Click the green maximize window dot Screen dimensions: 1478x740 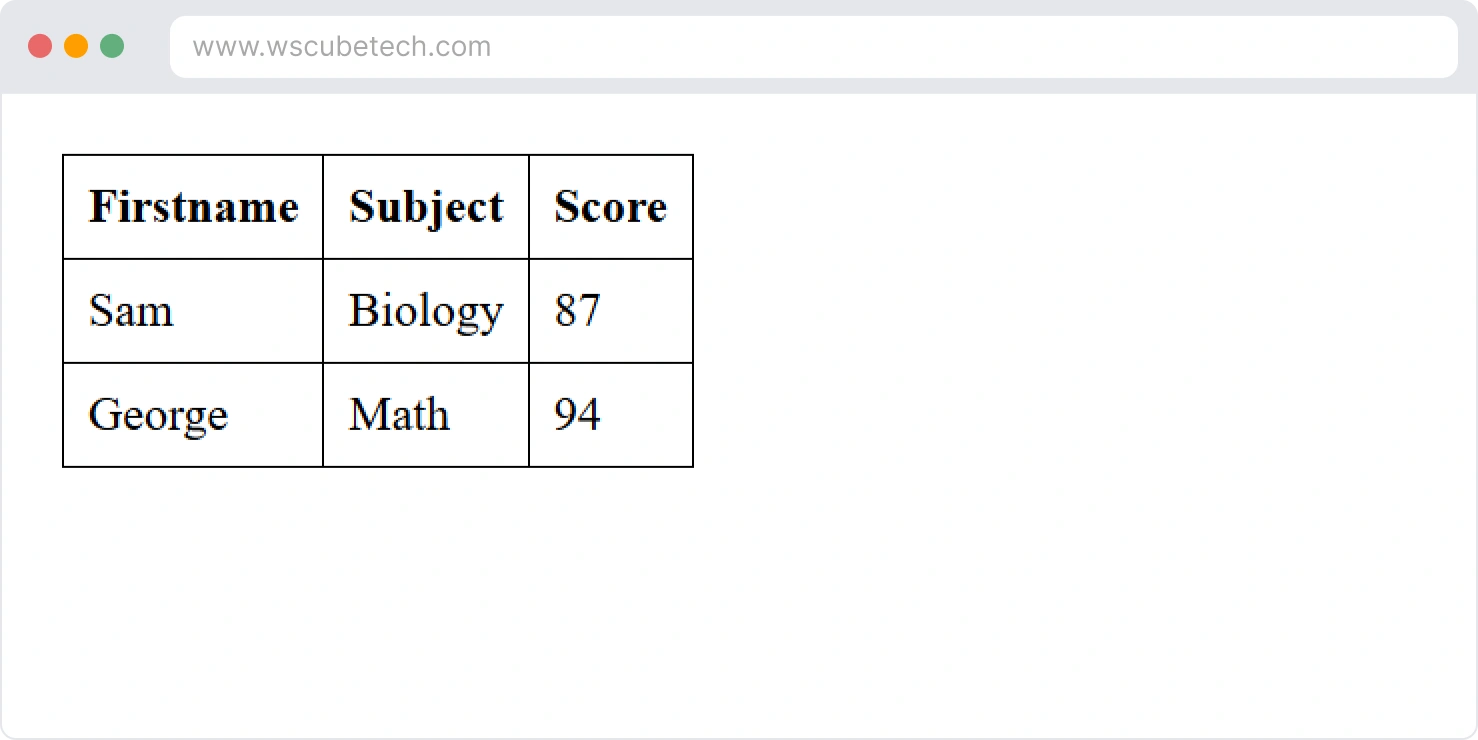pyautogui.click(x=112, y=46)
